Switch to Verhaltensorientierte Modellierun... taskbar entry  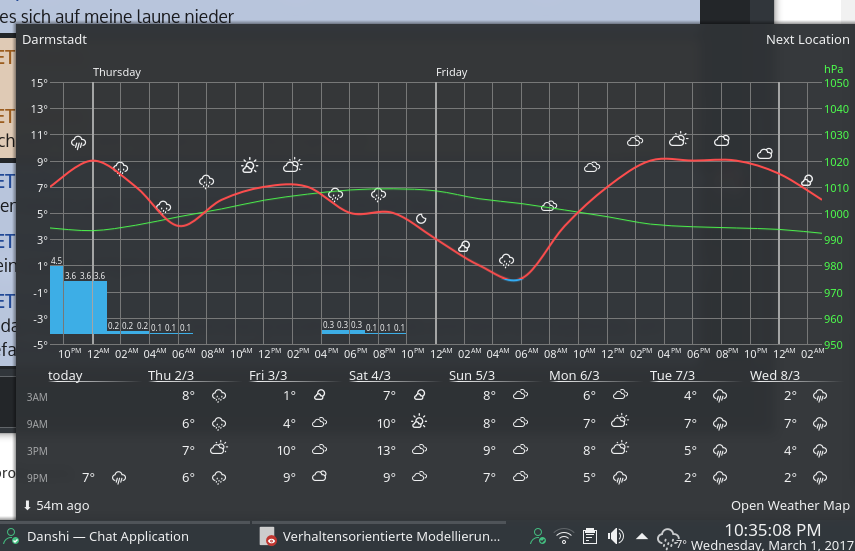coord(380,537)
